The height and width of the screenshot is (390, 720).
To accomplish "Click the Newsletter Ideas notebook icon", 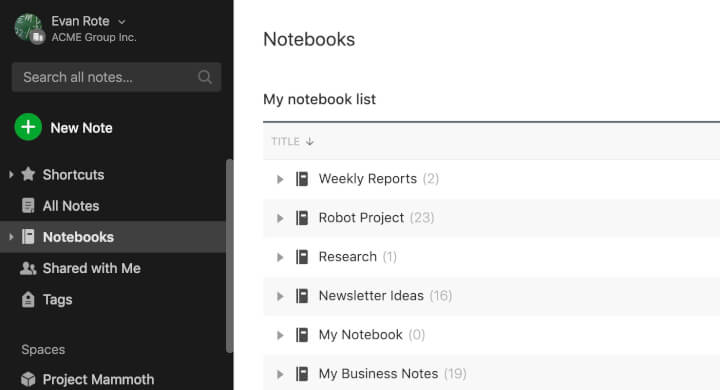I will pyautogui.click(x=302, y=296).
